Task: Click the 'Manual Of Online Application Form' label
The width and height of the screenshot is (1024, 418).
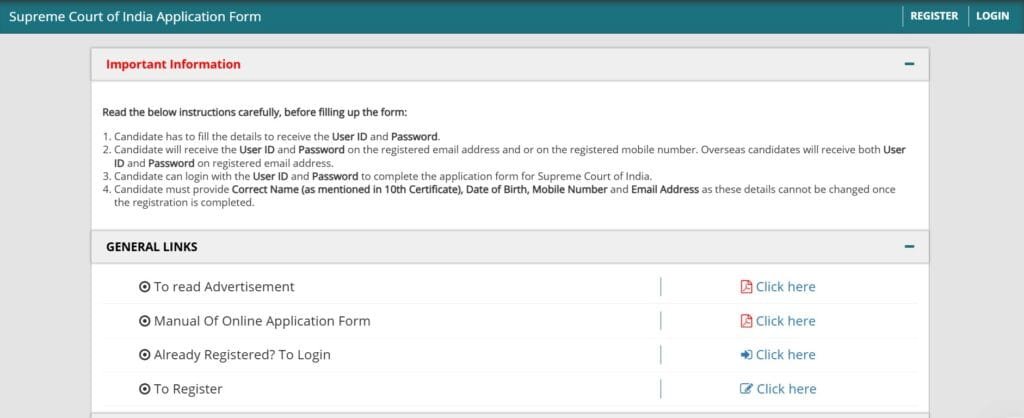Action: point(262,321)
